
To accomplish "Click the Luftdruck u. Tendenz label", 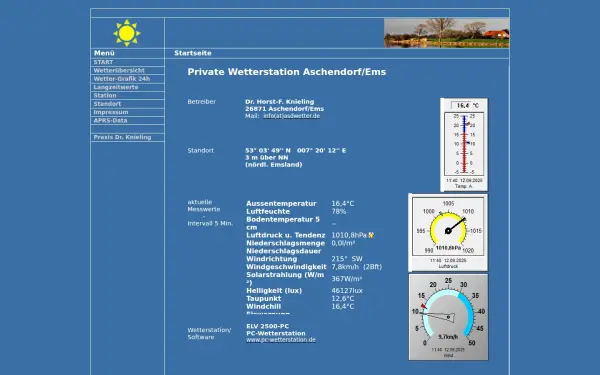I will tap(286, 235).
